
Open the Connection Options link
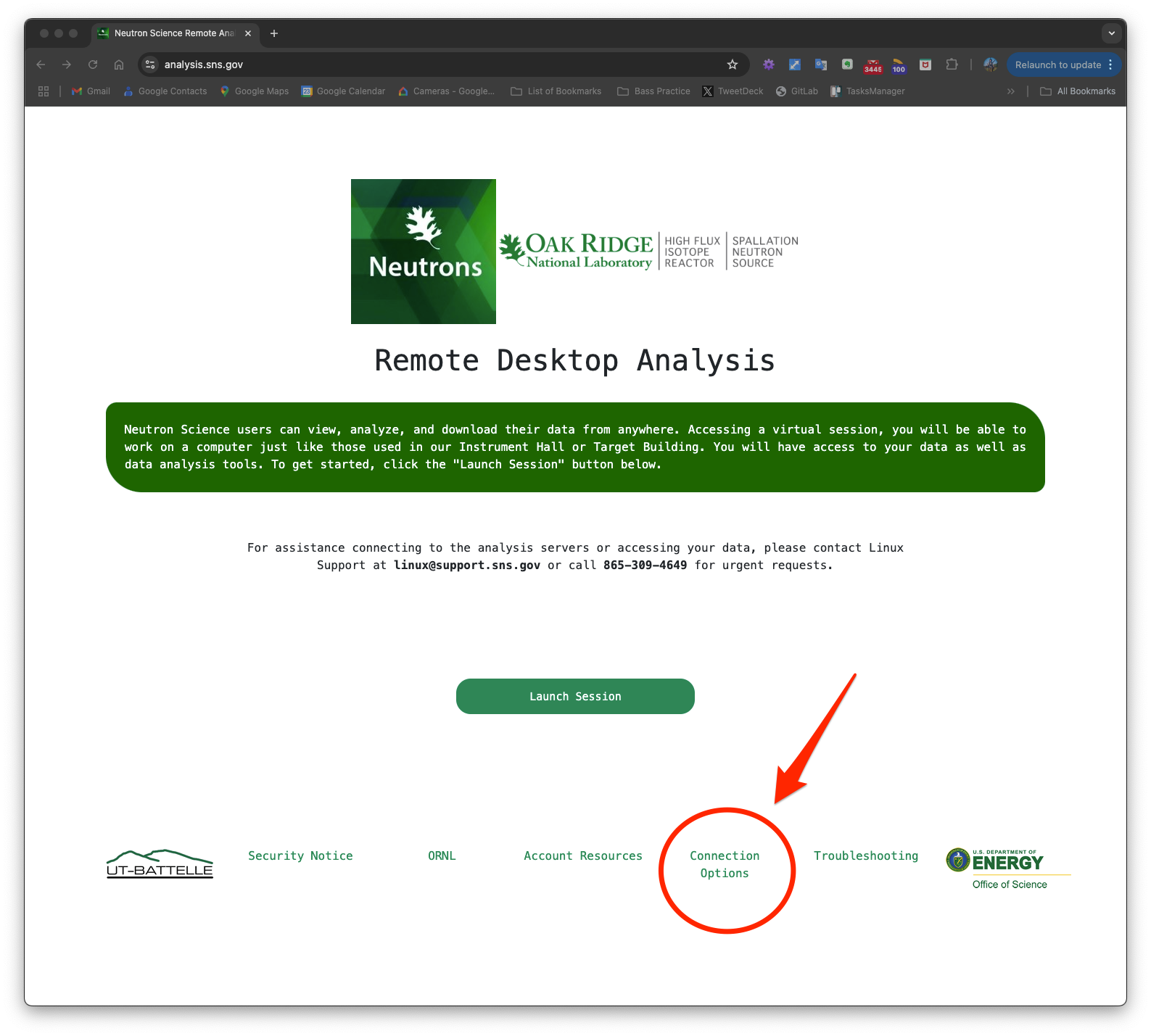coord(725,864)
